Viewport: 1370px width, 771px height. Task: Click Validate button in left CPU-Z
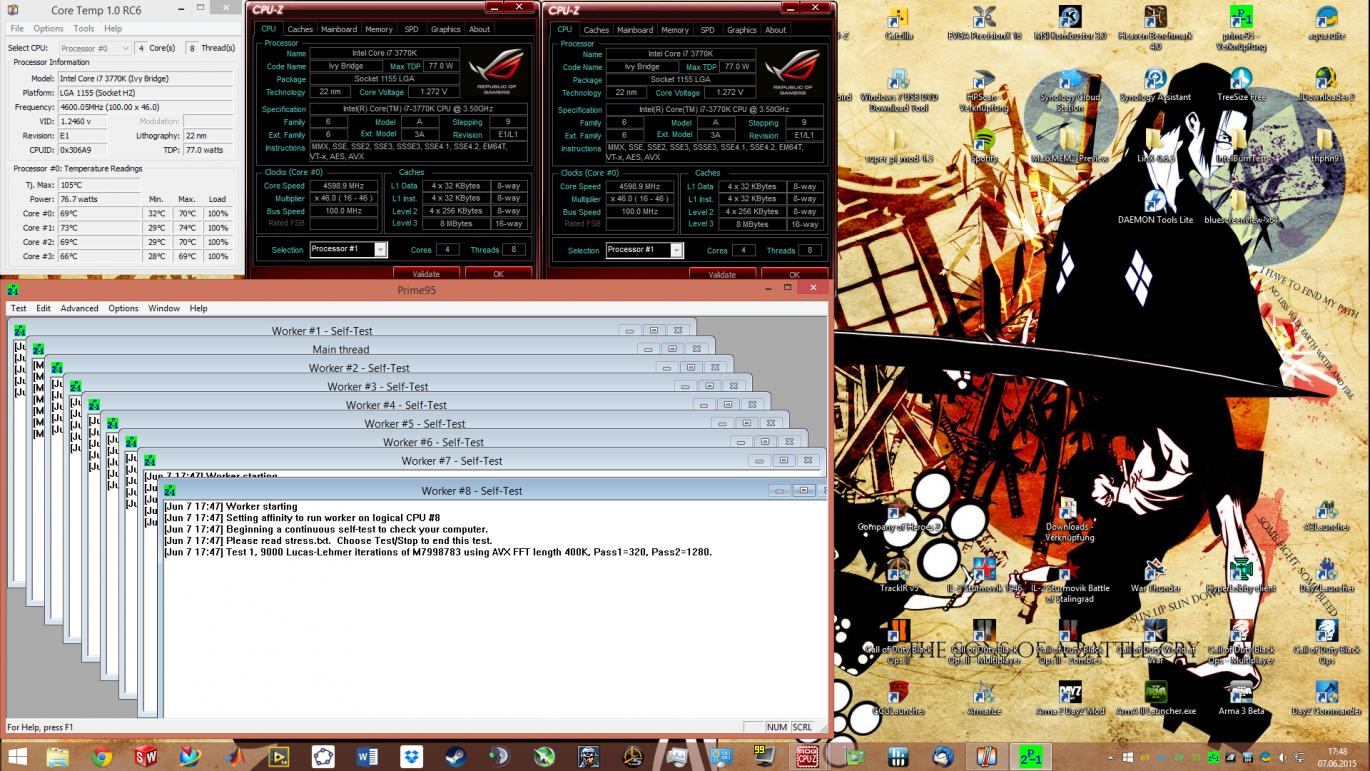point(426,274)
